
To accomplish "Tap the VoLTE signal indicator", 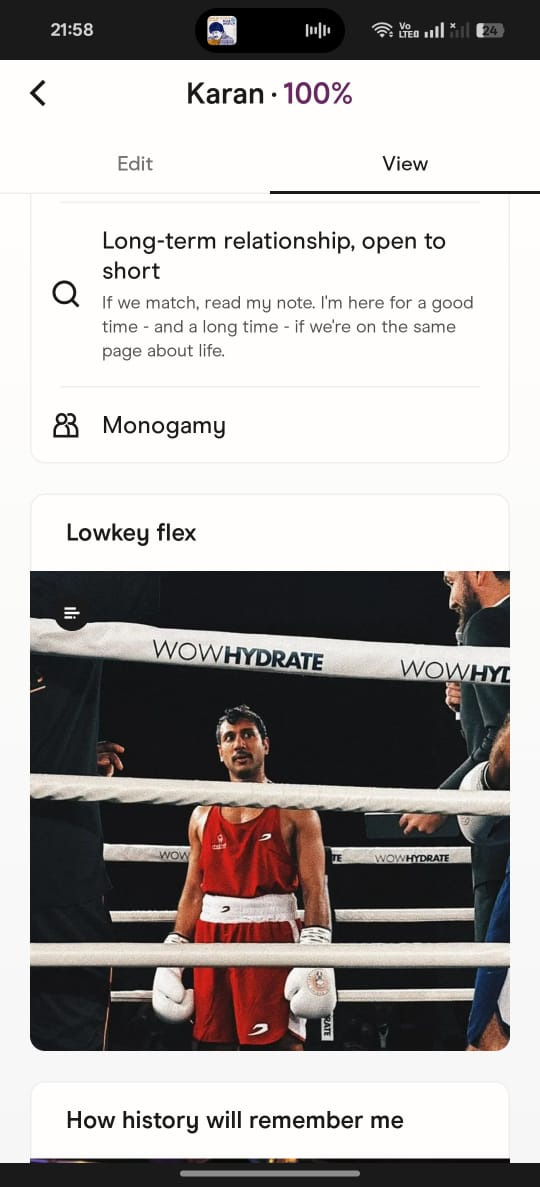I will pyautogui.click(x=408, y=30).
